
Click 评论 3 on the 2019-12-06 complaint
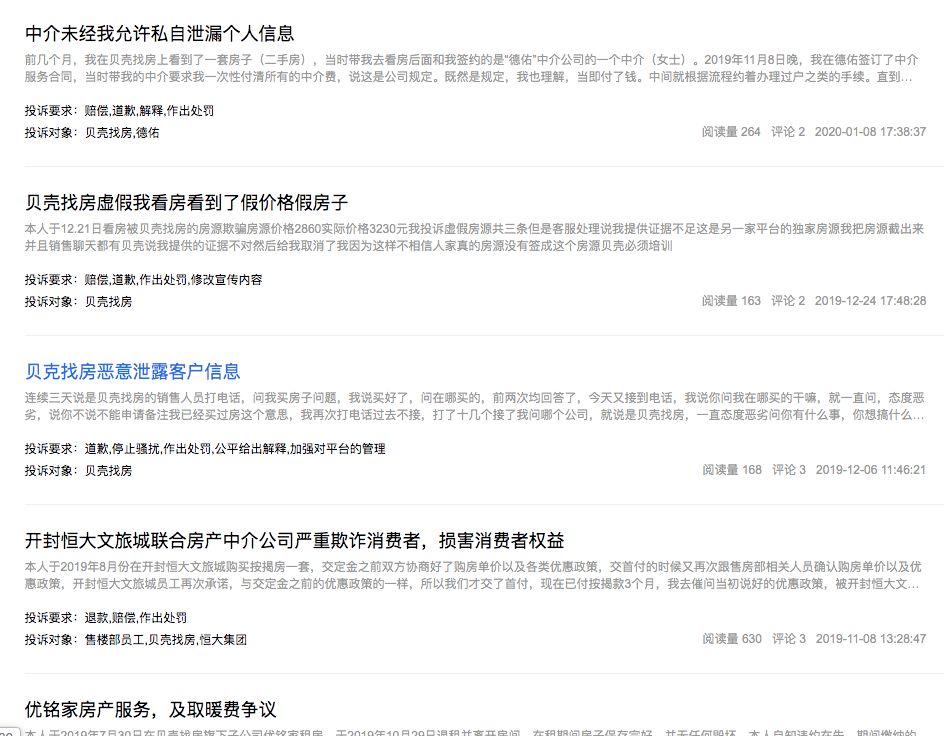[x=788, y=470]
